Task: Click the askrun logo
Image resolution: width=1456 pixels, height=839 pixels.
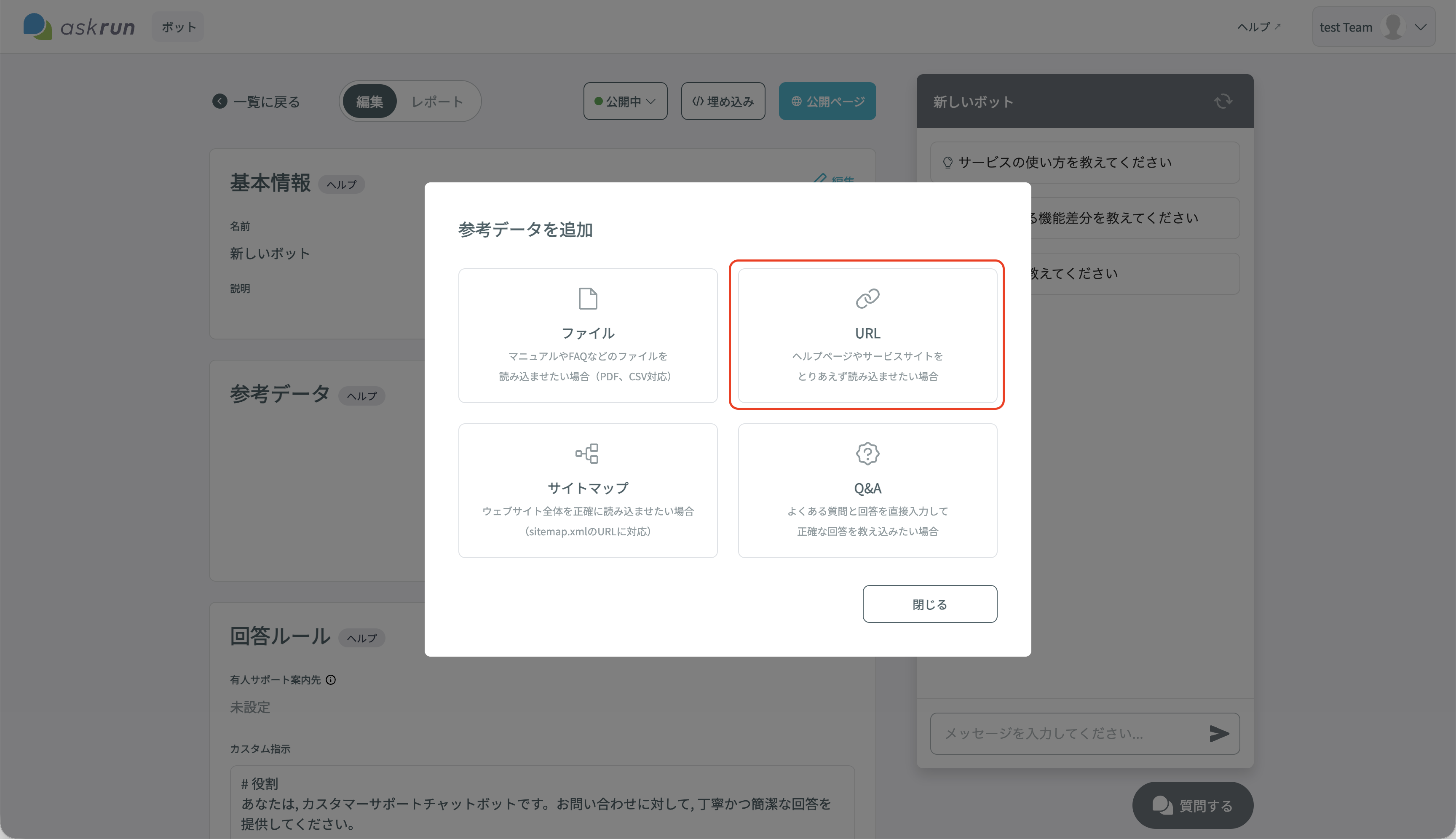Action: 79,27
